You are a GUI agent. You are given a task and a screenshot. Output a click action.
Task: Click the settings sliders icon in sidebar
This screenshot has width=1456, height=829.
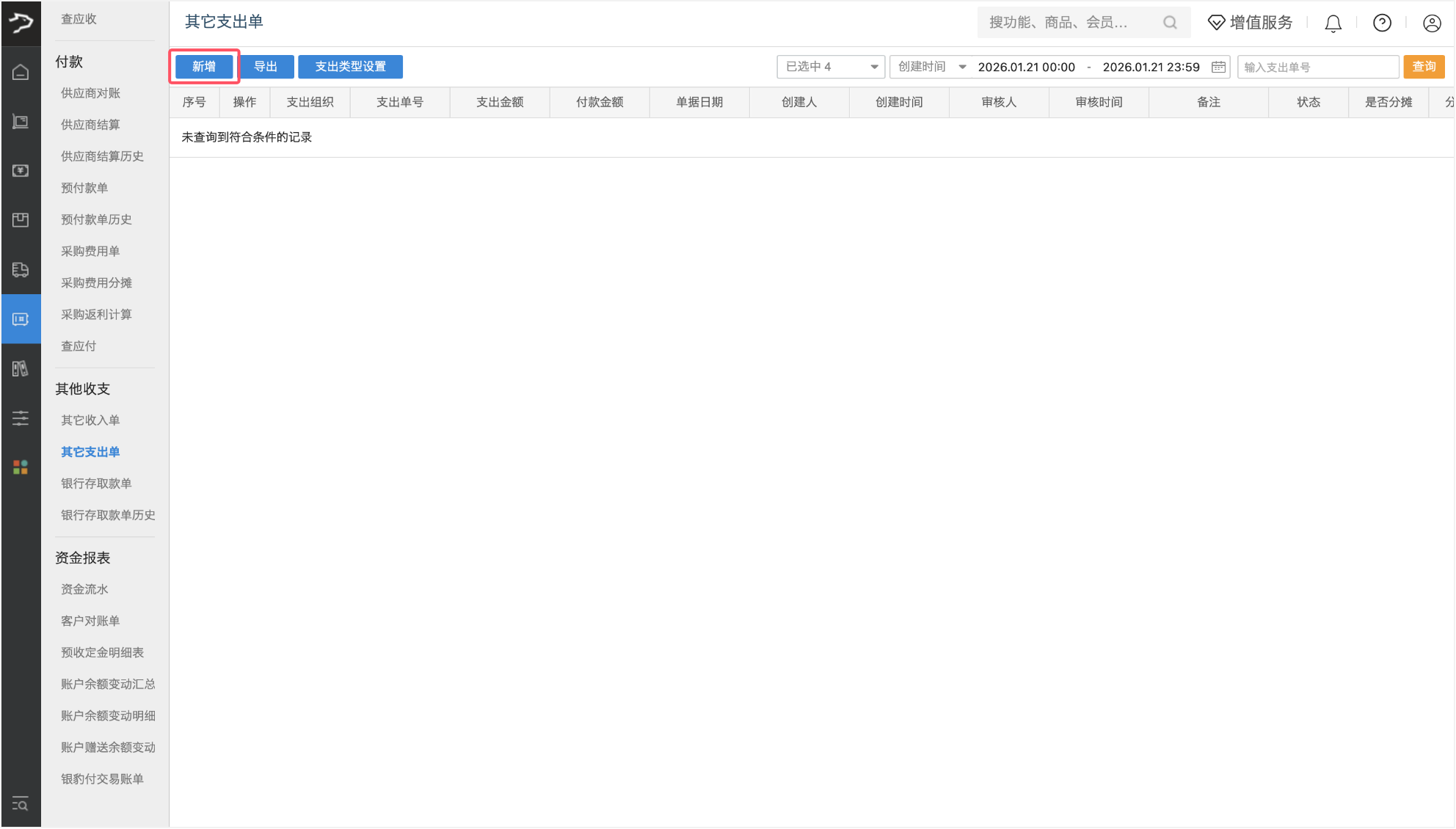tap(21, 417)
